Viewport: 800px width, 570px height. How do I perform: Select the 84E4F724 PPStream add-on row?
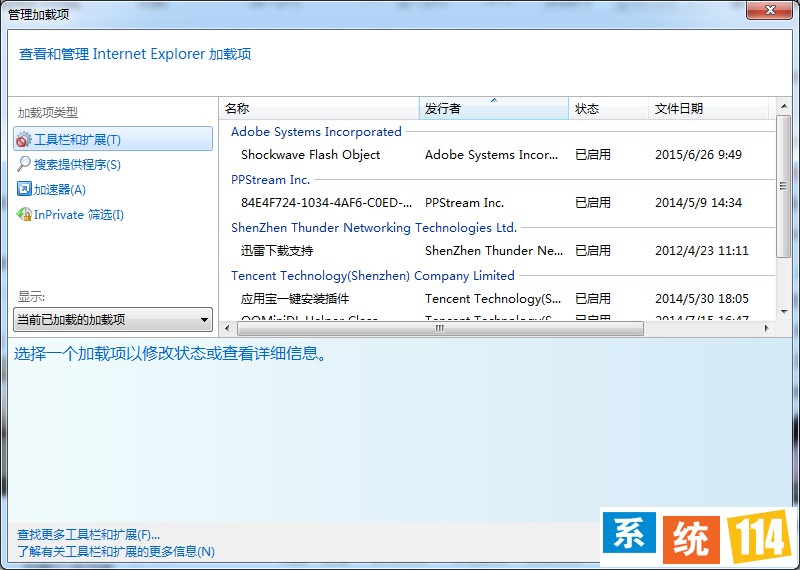[326, 203]
